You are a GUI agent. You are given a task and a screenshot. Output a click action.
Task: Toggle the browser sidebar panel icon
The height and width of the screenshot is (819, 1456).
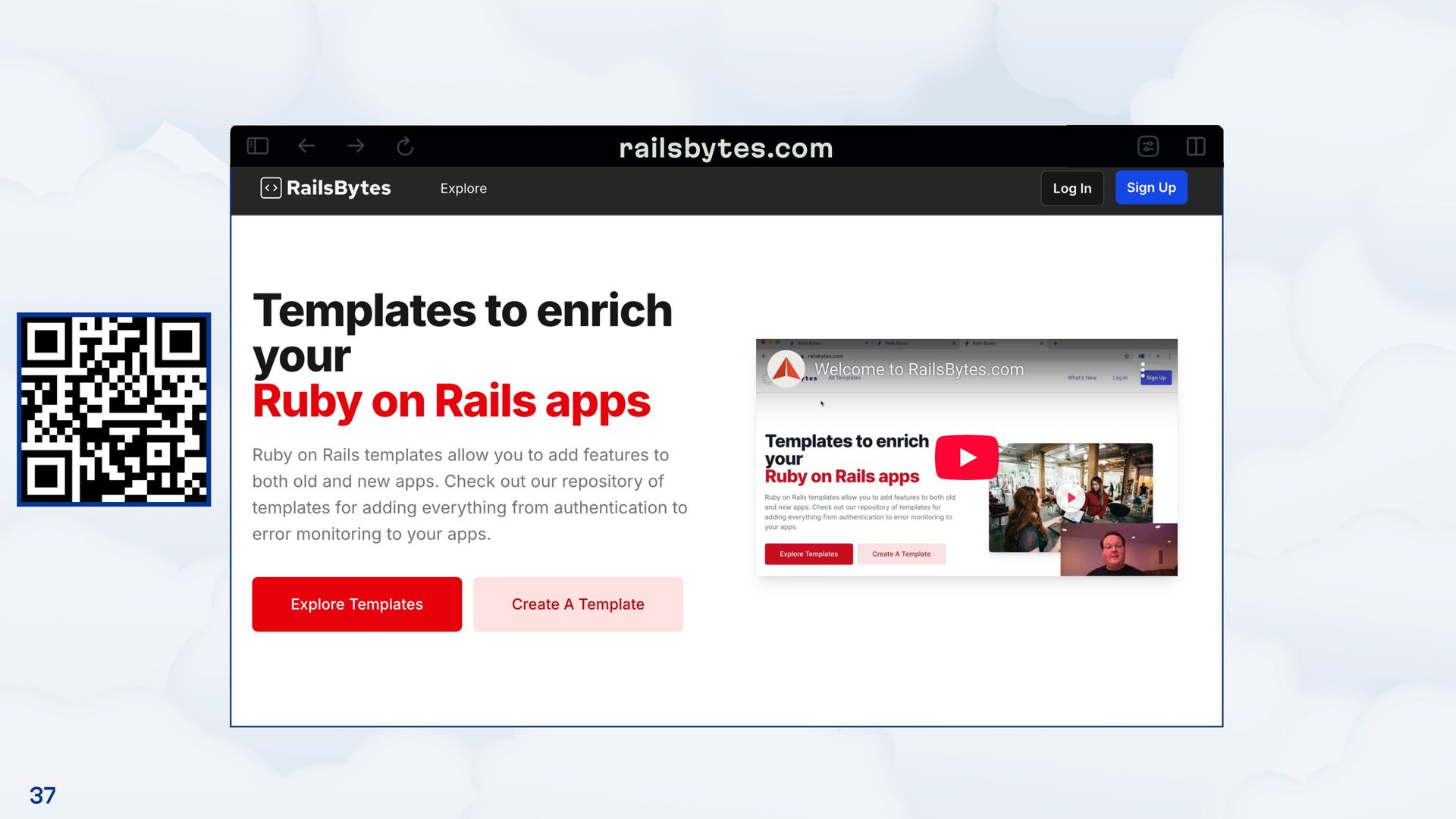pyautogui.click(x=258, y=146)
